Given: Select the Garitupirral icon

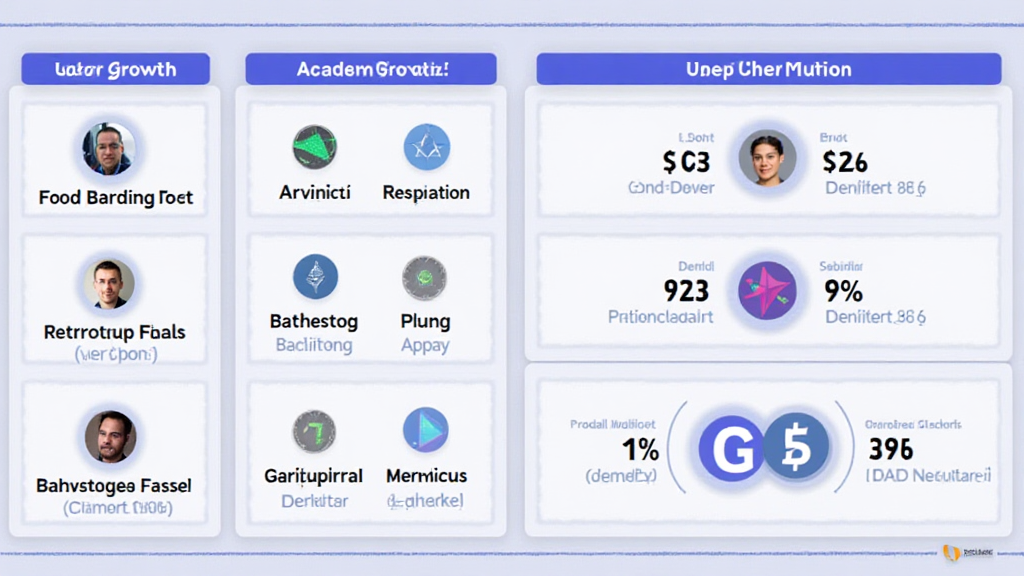Looking at the screenshot, I should coord(314,431).
